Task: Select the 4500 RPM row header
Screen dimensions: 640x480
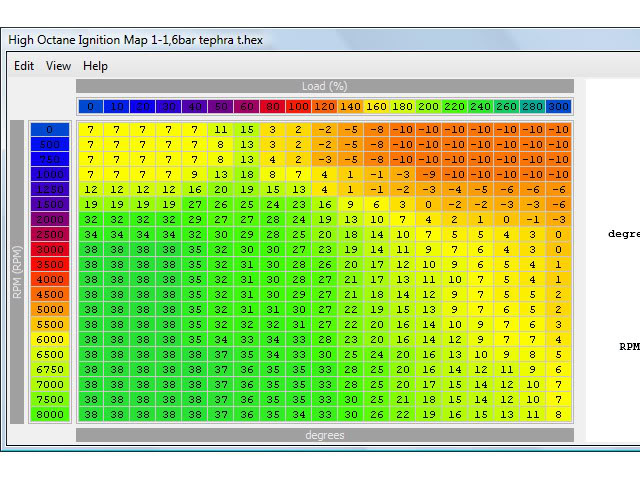Action: 50,295
